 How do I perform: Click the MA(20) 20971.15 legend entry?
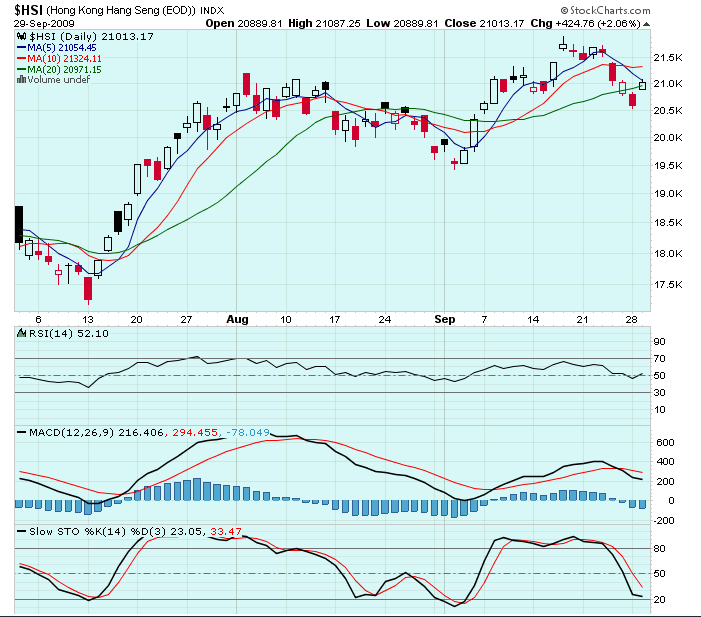point(59,69)
